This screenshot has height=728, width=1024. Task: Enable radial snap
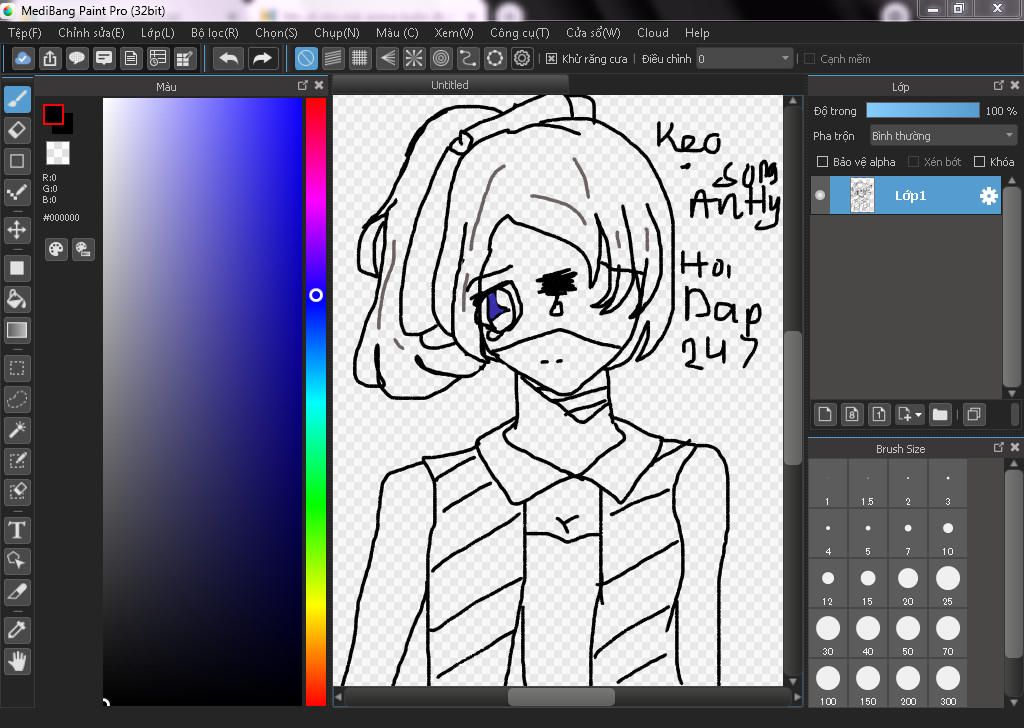(414, 59)
